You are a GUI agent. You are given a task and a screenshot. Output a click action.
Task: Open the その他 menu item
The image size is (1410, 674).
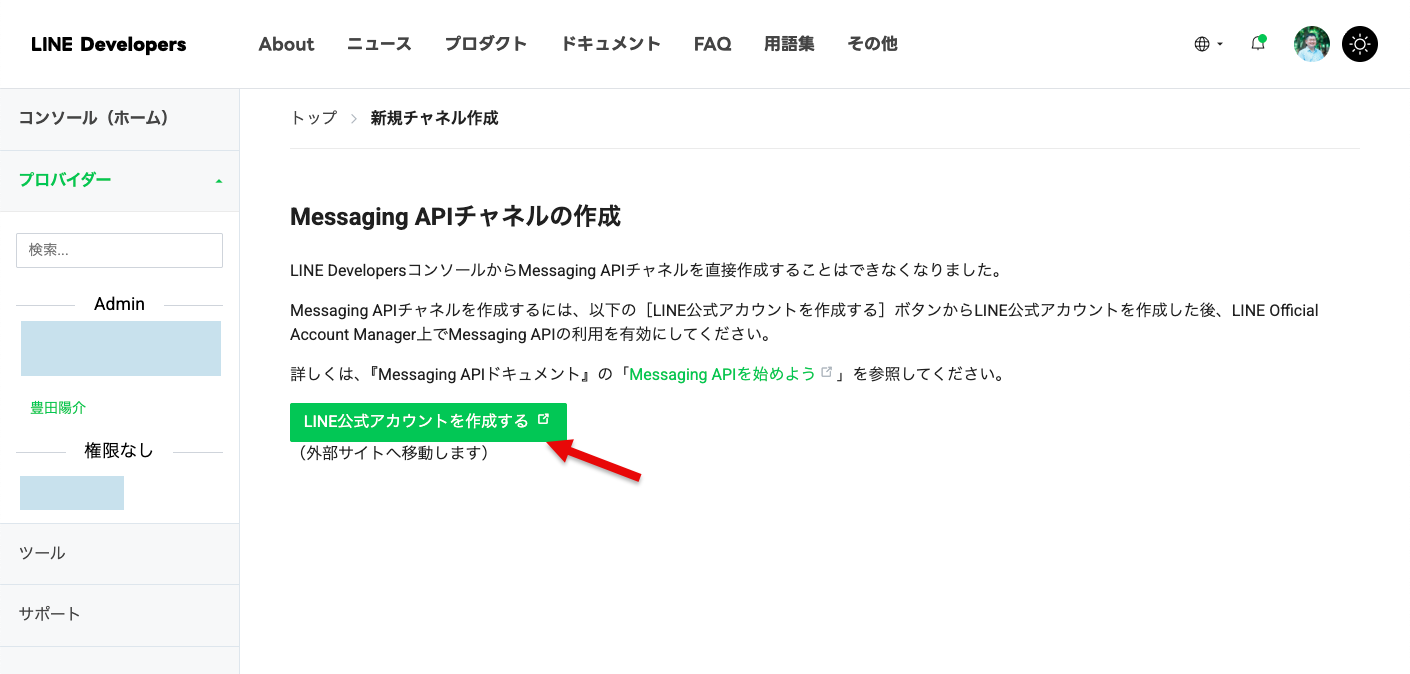(872, 44)
